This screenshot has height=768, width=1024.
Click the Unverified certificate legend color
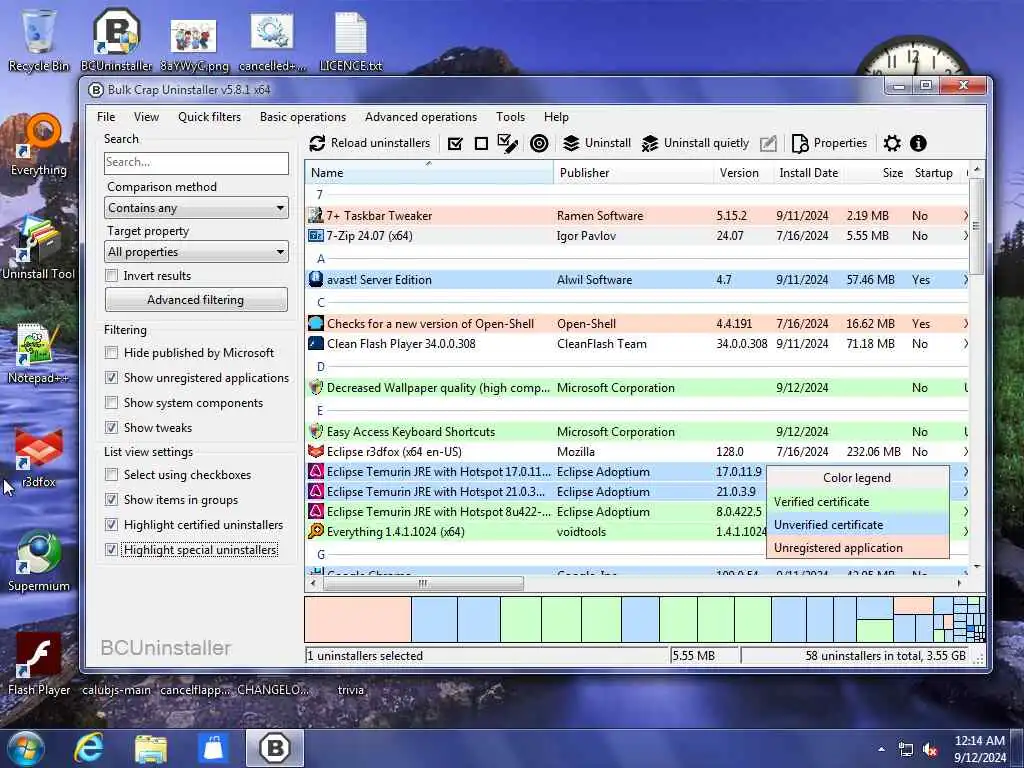pos(857,524)
